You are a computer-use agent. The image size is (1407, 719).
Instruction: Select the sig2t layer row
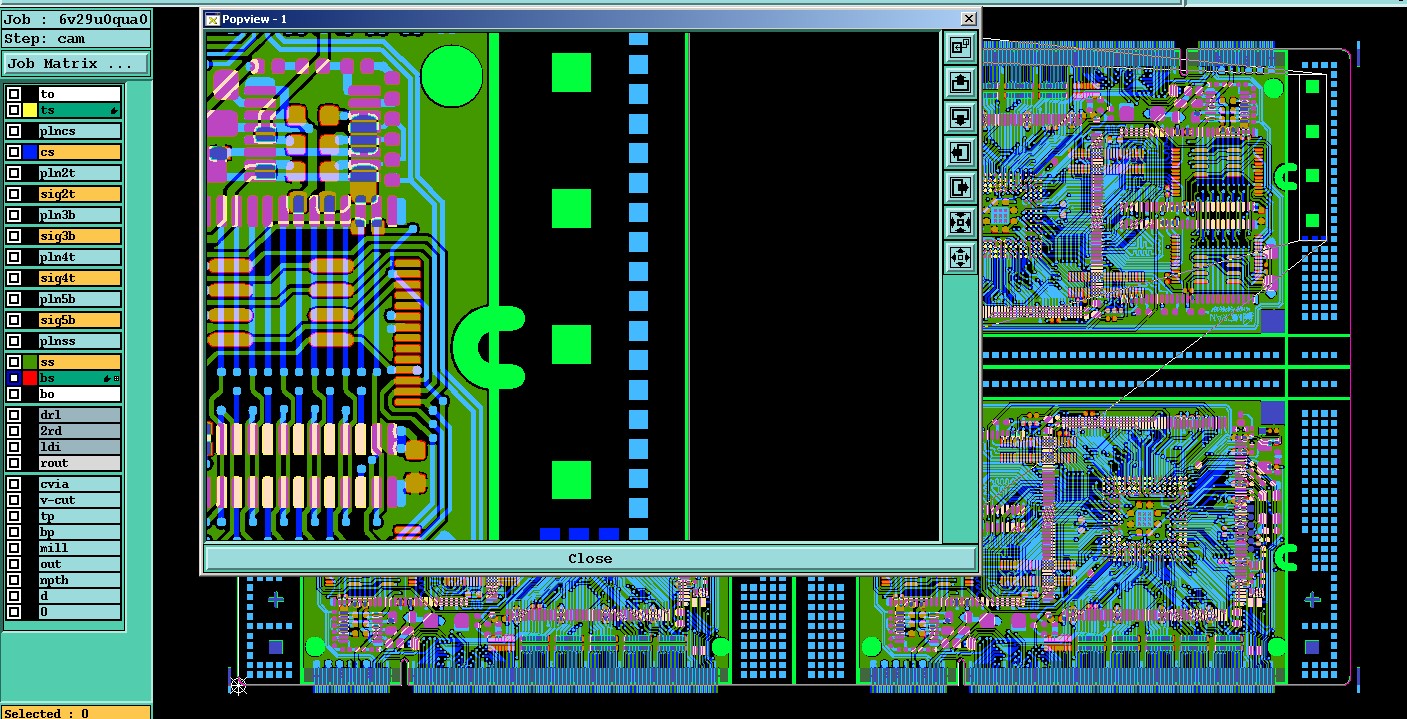click(79, 194)
